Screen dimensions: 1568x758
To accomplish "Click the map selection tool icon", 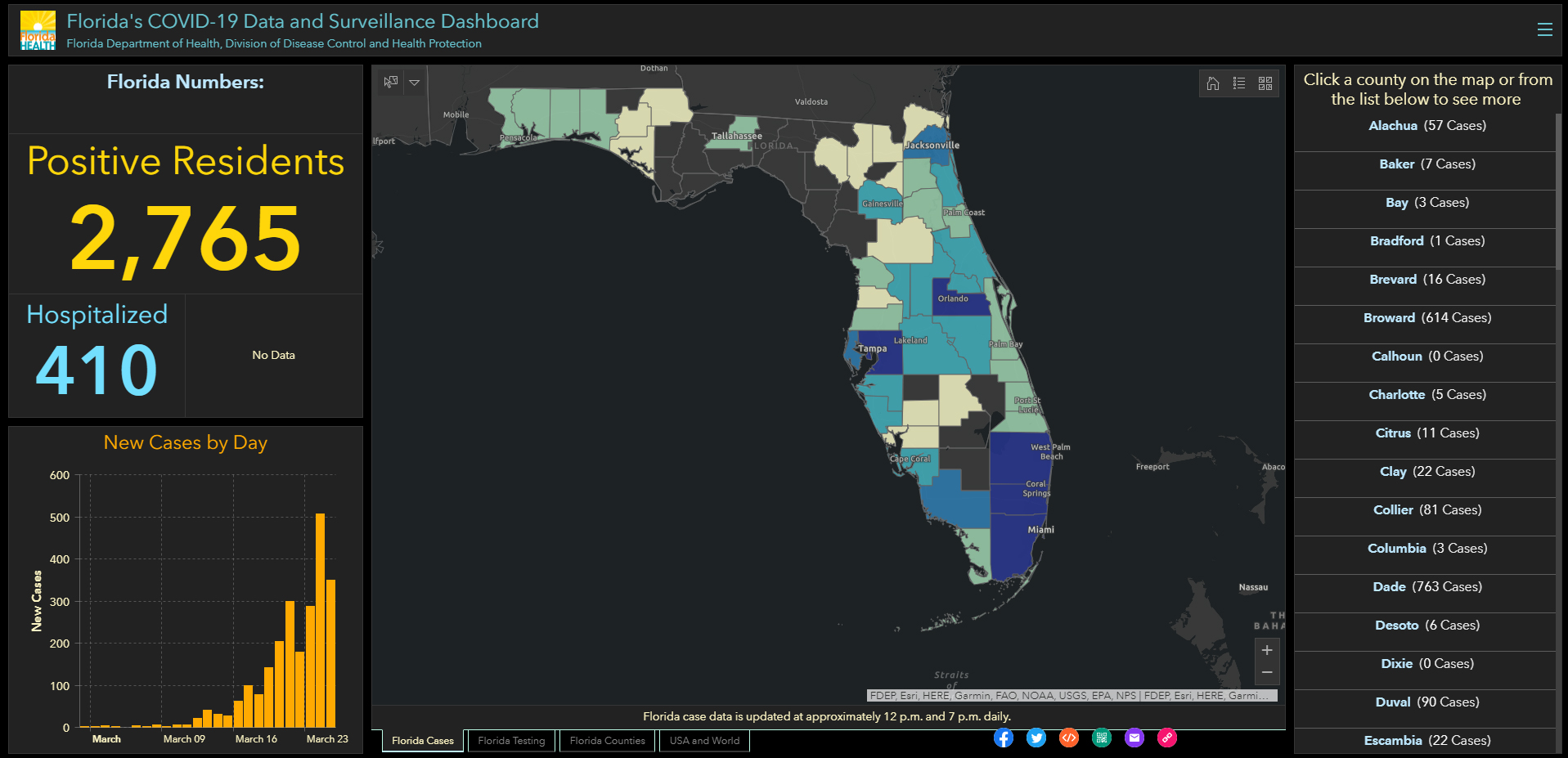I will (391, 82).
